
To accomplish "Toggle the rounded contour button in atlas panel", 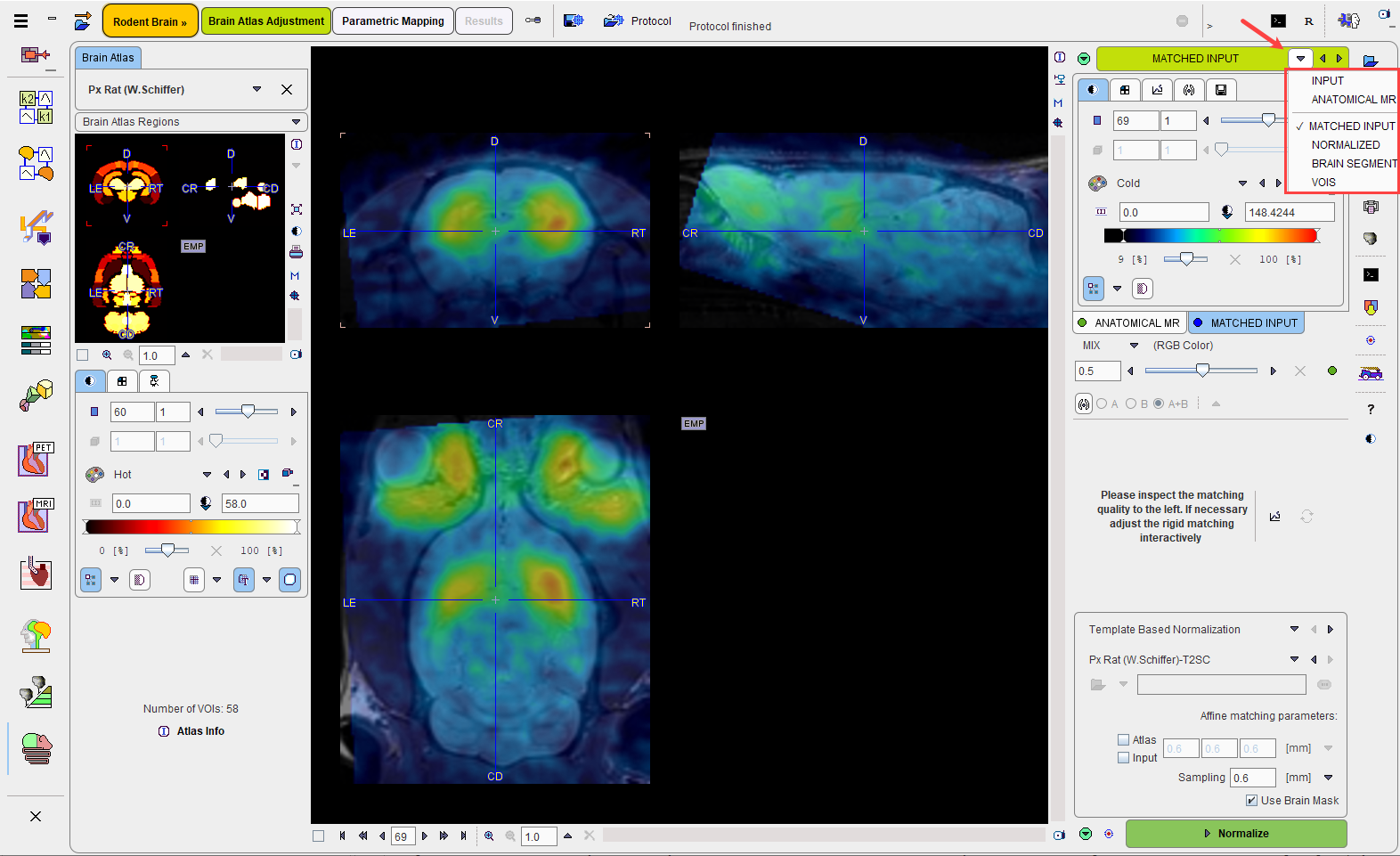I will click(290, 580).
